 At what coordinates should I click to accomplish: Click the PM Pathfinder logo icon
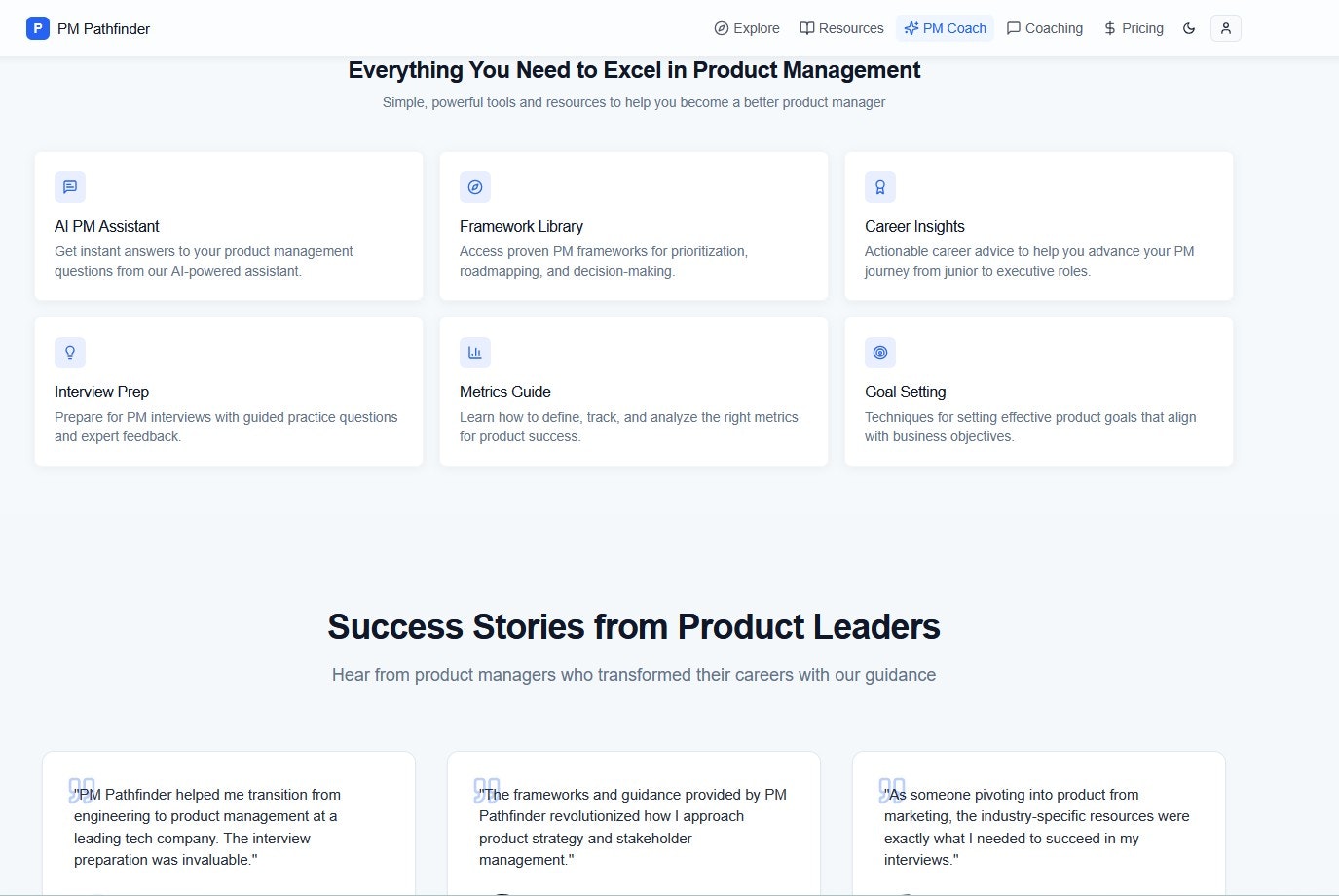tap(37, 28)
